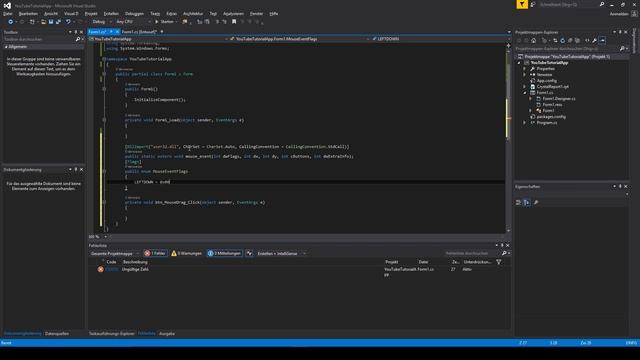Viewport: 640px width, 360px height.
Task: Open the YouTubeTutorialApp project navigation dropdown
Action: [x=158, y=39]
